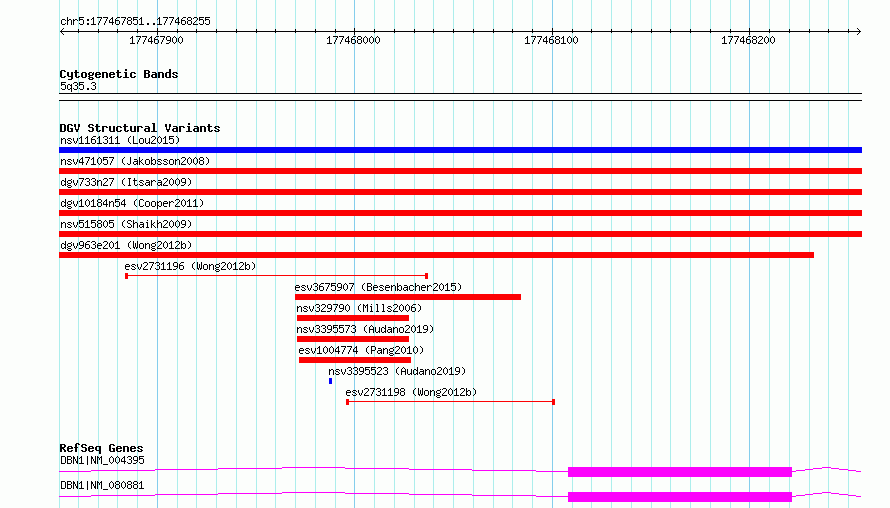Click the nsv1161311 (Lou2015) label
This screenshot has width=890, height=508.
[120, 140]
